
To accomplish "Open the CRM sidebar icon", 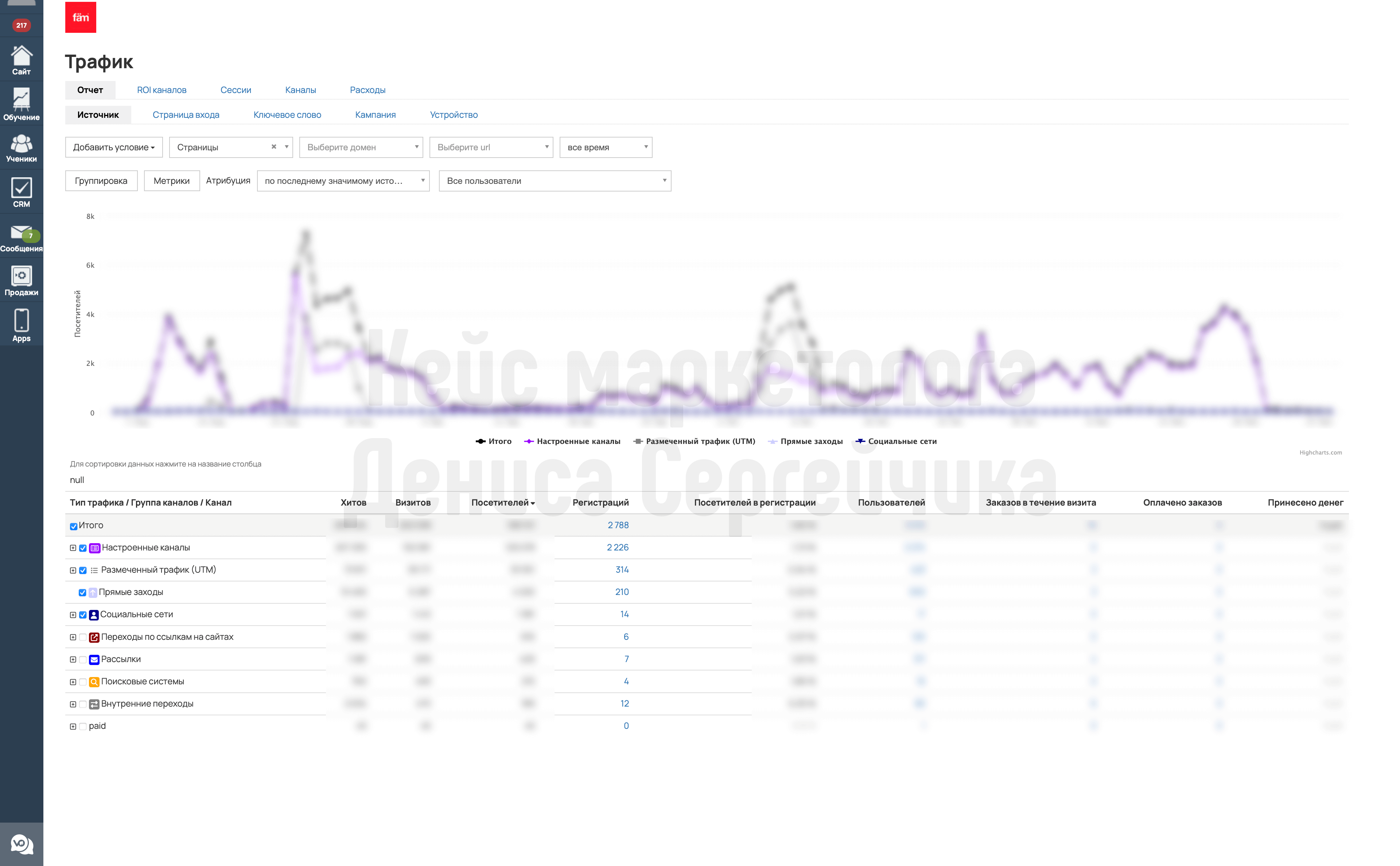I will (21, 193).
